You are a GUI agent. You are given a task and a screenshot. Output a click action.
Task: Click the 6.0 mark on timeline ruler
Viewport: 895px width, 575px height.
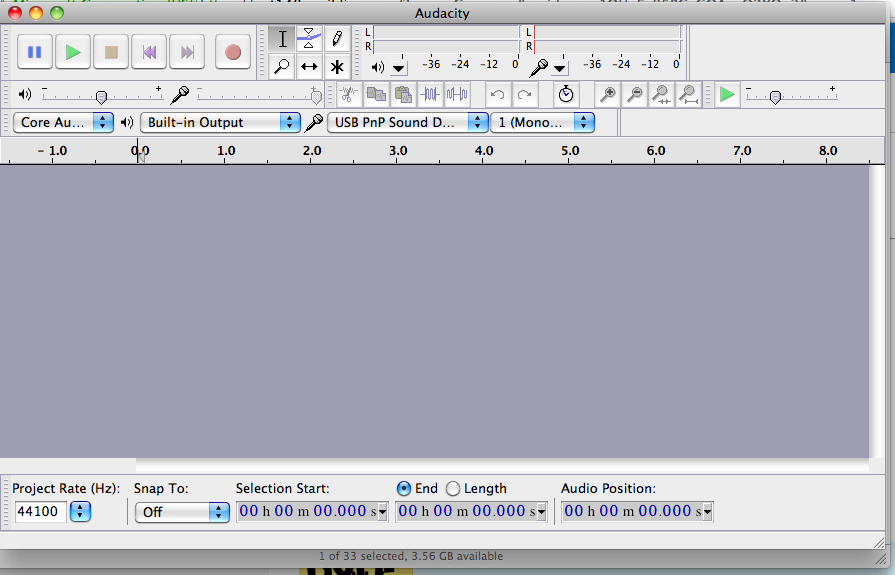pos(656,151)
